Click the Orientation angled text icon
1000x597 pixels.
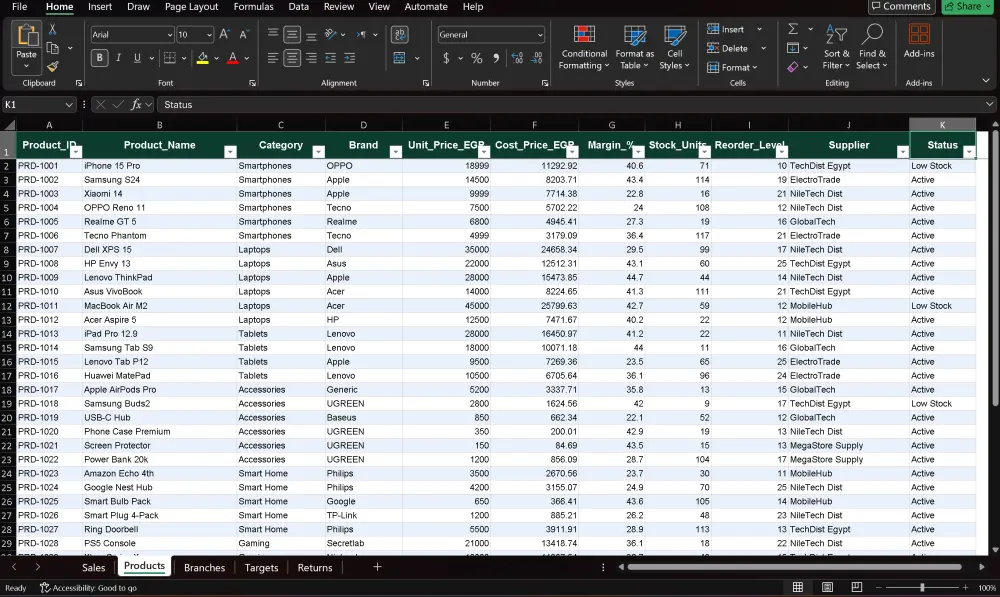(x=330, y=34)
